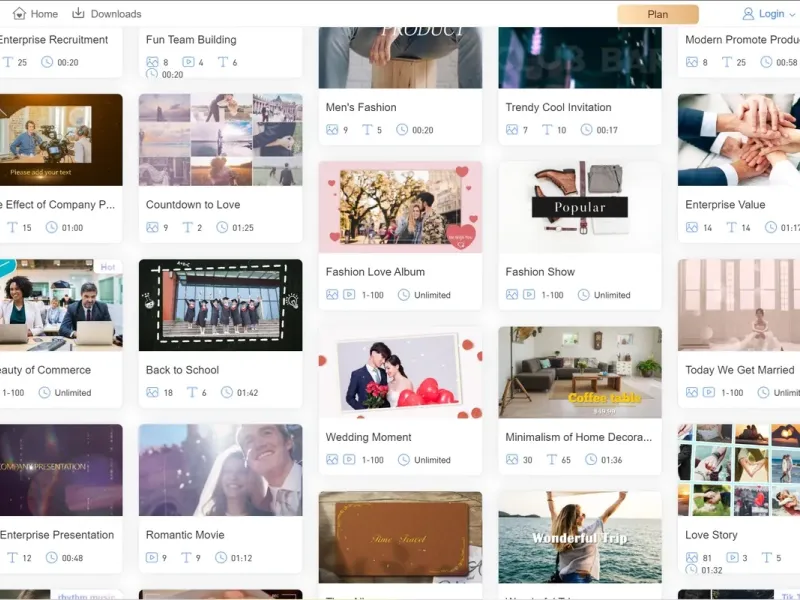This screenshot has width=800, height=600.
Task: Click clock duration icon under Men's Fashion
Action: click(x=402, y=130)
